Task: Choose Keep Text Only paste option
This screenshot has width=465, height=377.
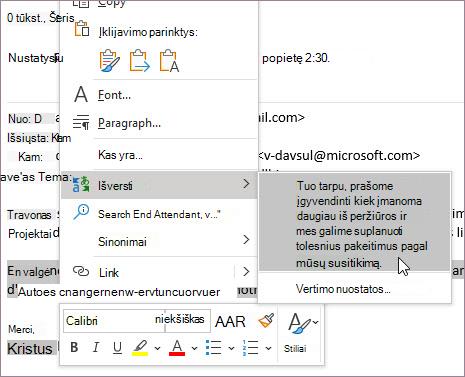Action: [x=169, y=61]
